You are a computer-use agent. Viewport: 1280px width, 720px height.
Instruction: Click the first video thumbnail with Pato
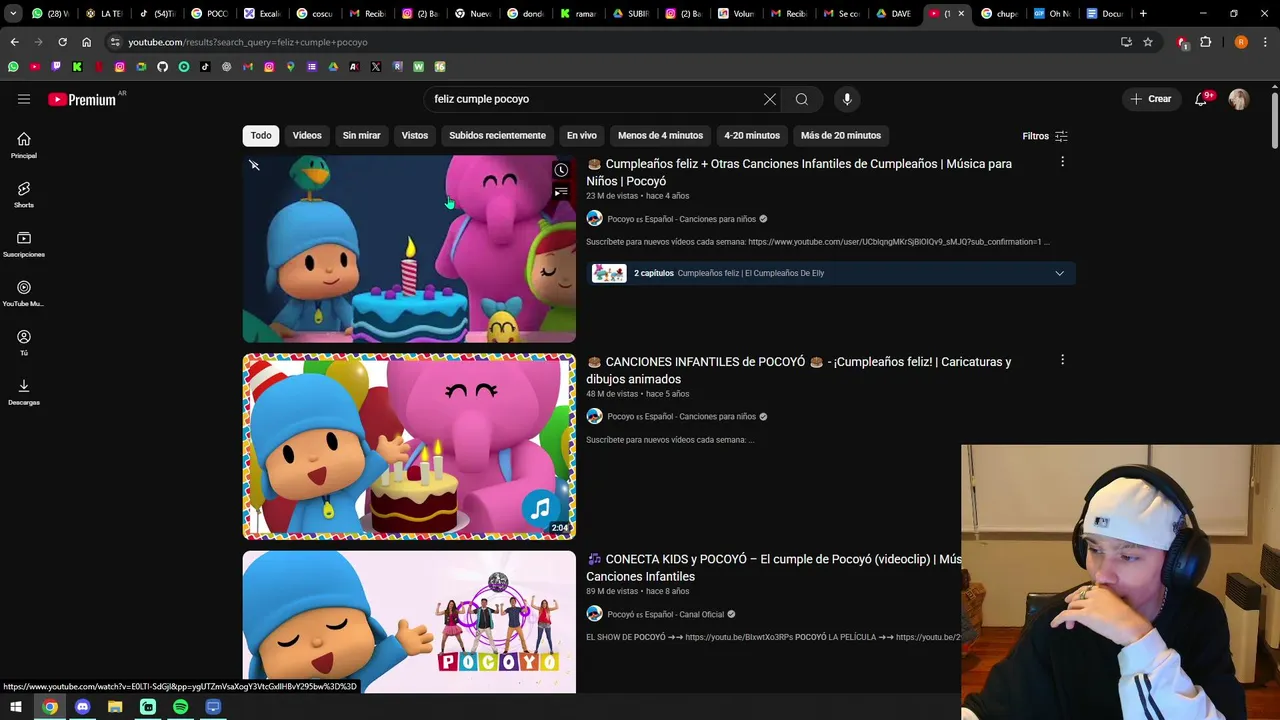point(409,249)
